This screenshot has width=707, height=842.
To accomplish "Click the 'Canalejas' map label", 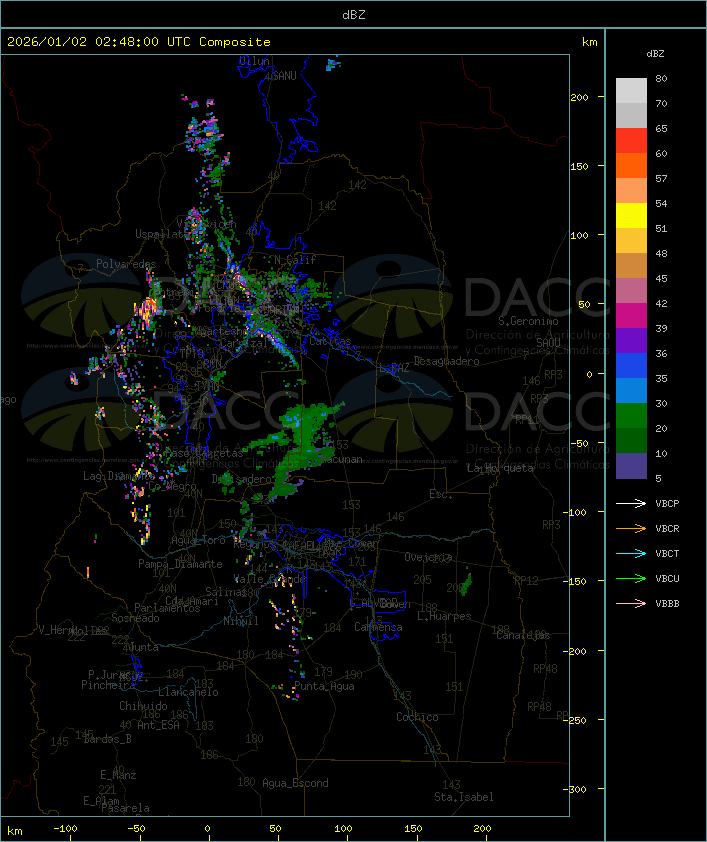I will (523, 636).
